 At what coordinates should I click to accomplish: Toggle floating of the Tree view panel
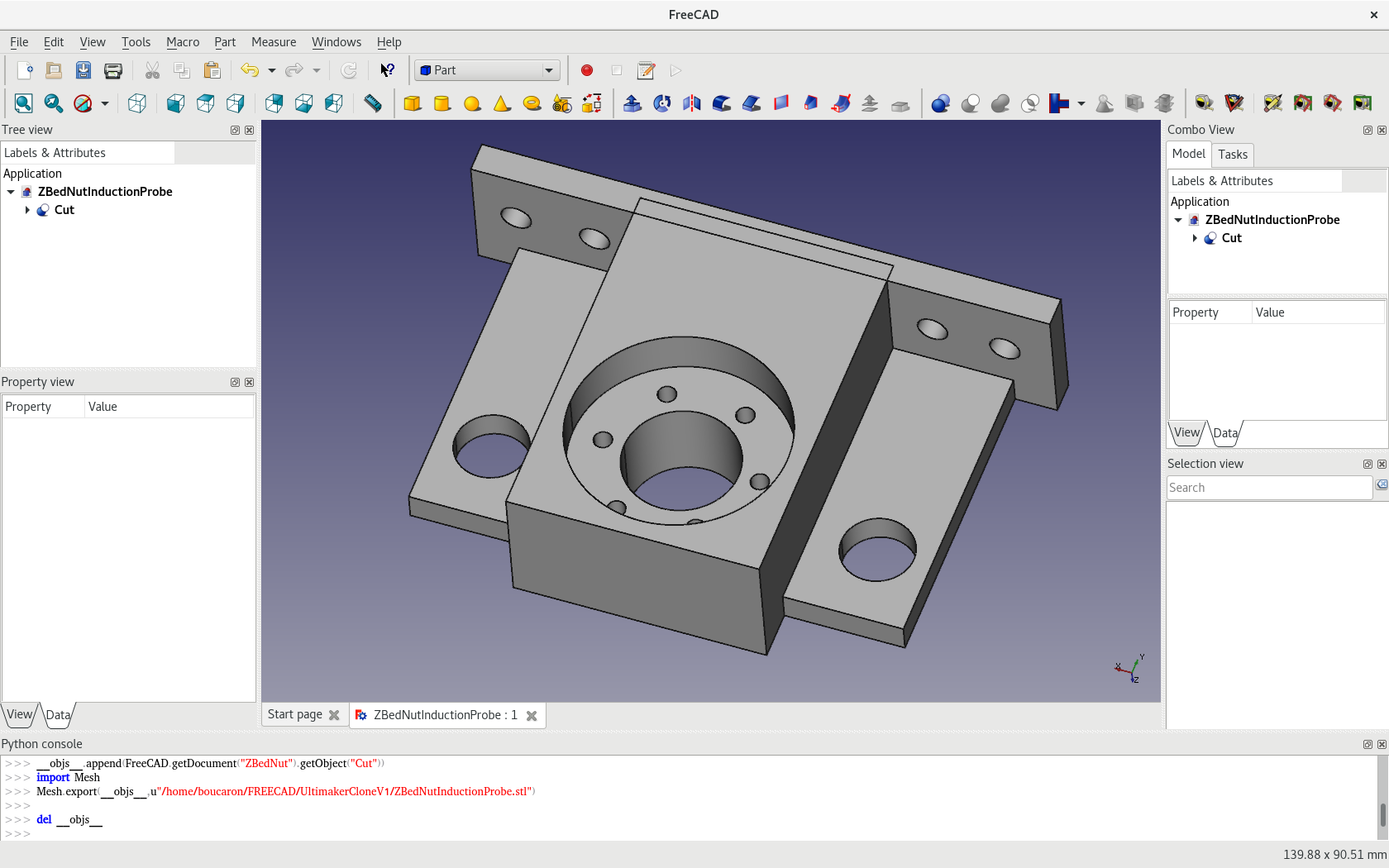point(235,130)
